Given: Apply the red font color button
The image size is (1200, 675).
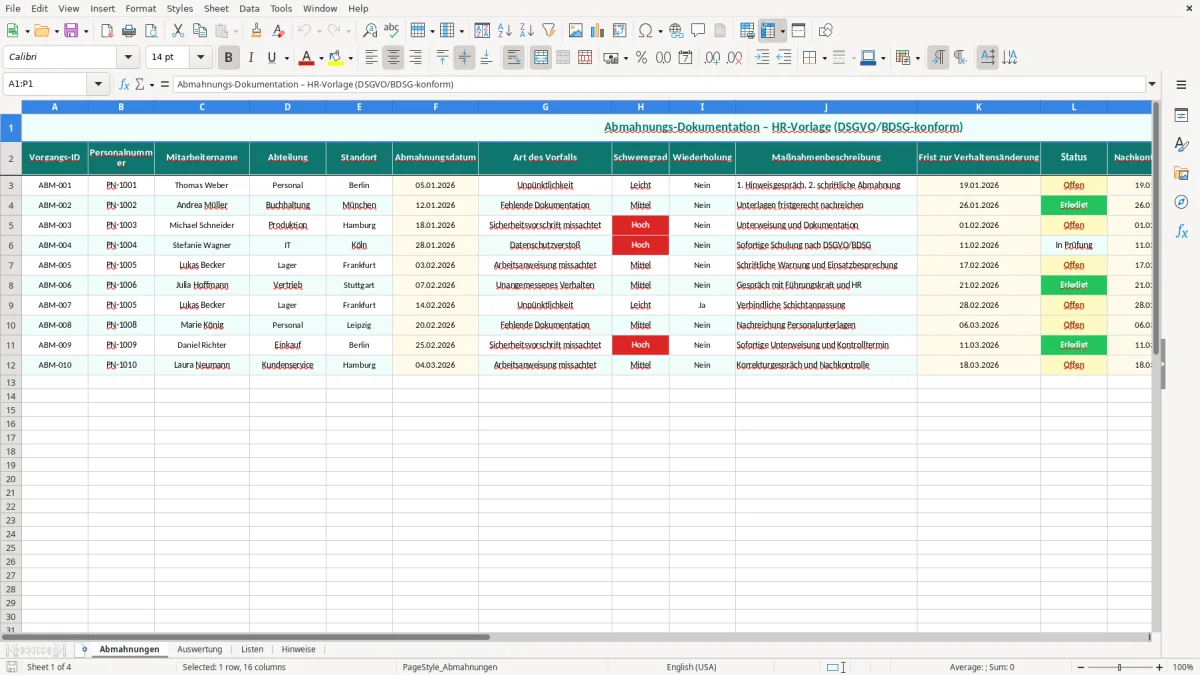Looking at the screenshot, I should point(307,58).
